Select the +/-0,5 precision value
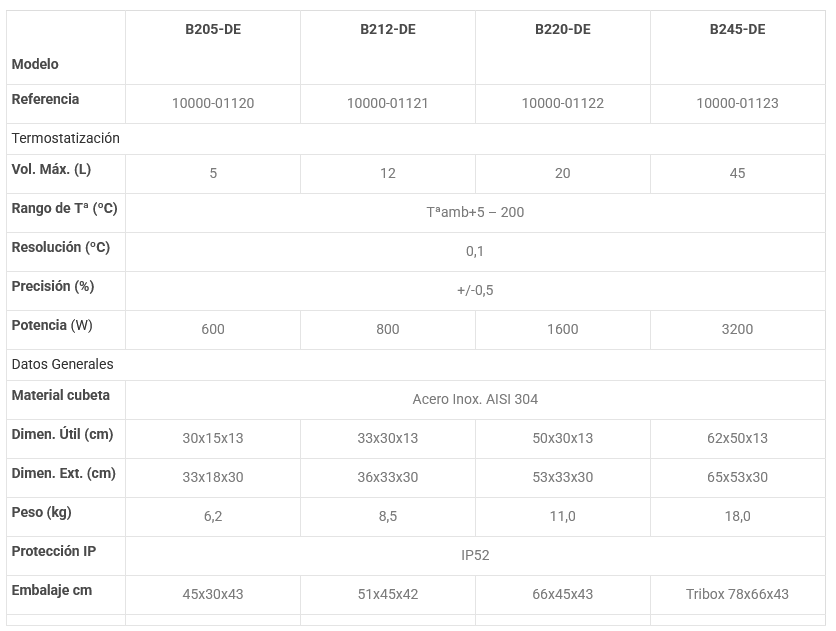Image resolution: width=836 pixels, height=631 pixels. coord(475,290)
